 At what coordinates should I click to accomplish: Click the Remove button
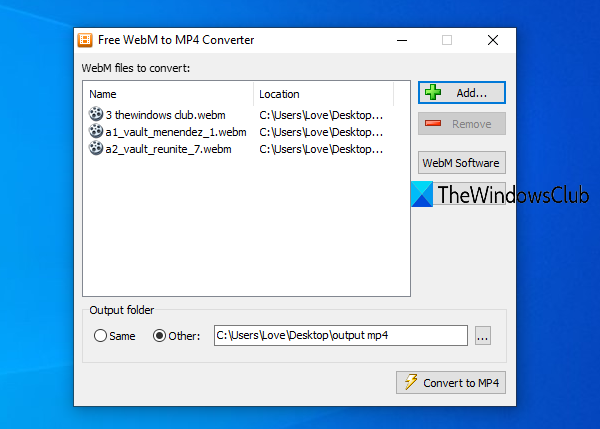(x=461, y=124)
